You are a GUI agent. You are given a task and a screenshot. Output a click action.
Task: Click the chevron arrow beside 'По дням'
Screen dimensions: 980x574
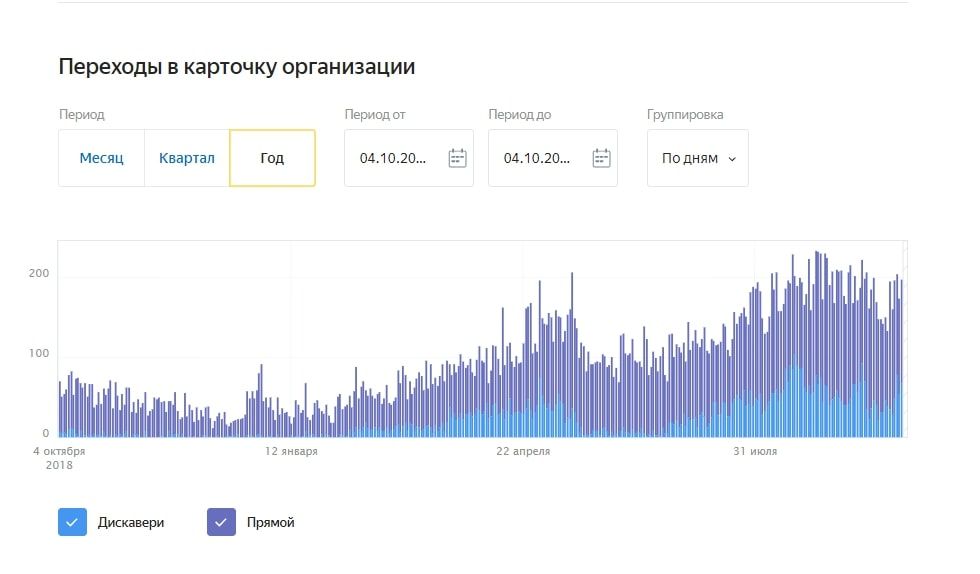(732, 159)
